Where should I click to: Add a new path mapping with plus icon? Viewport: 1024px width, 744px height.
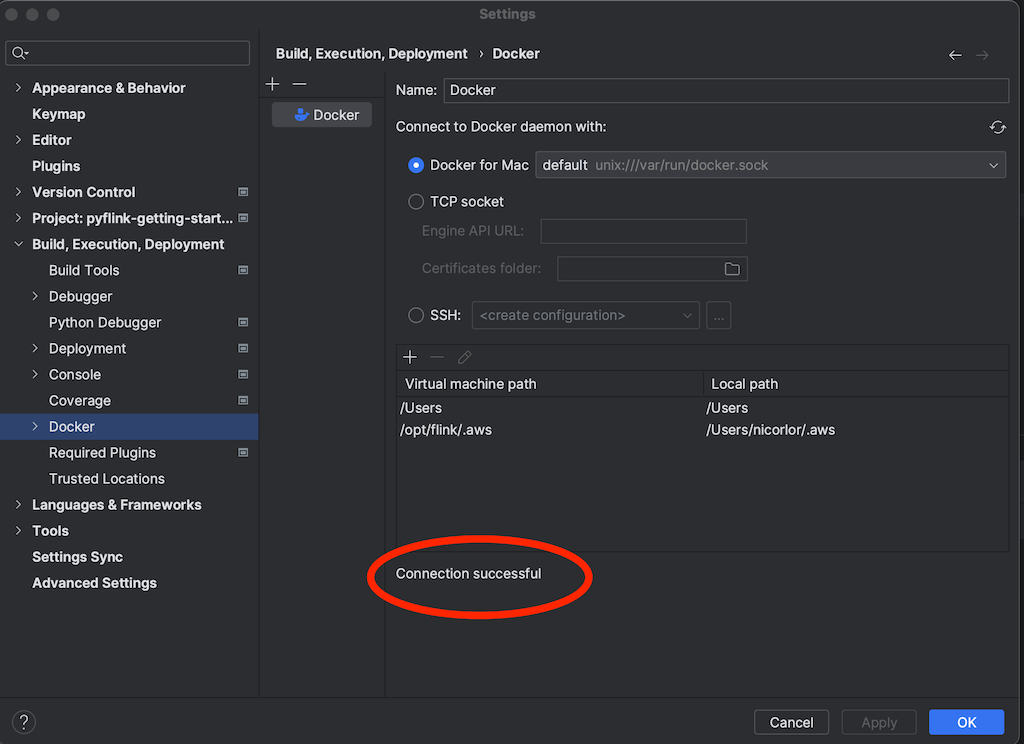tap(409, 357)
